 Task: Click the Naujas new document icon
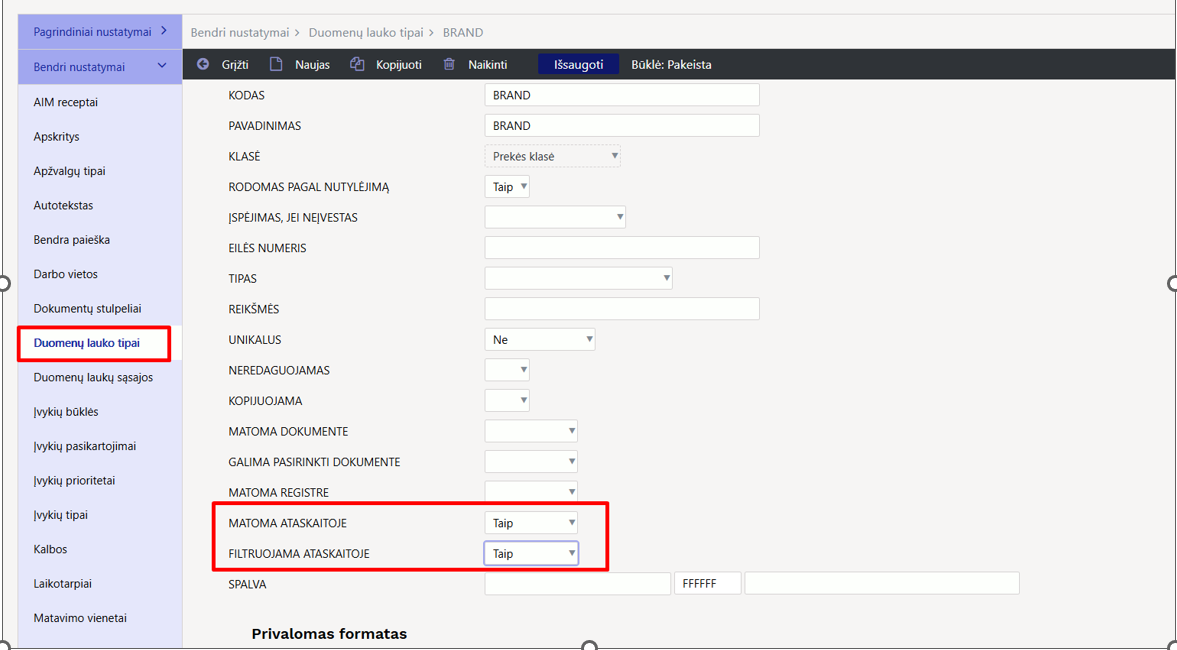pyautogui.click(x=276, y=65)
